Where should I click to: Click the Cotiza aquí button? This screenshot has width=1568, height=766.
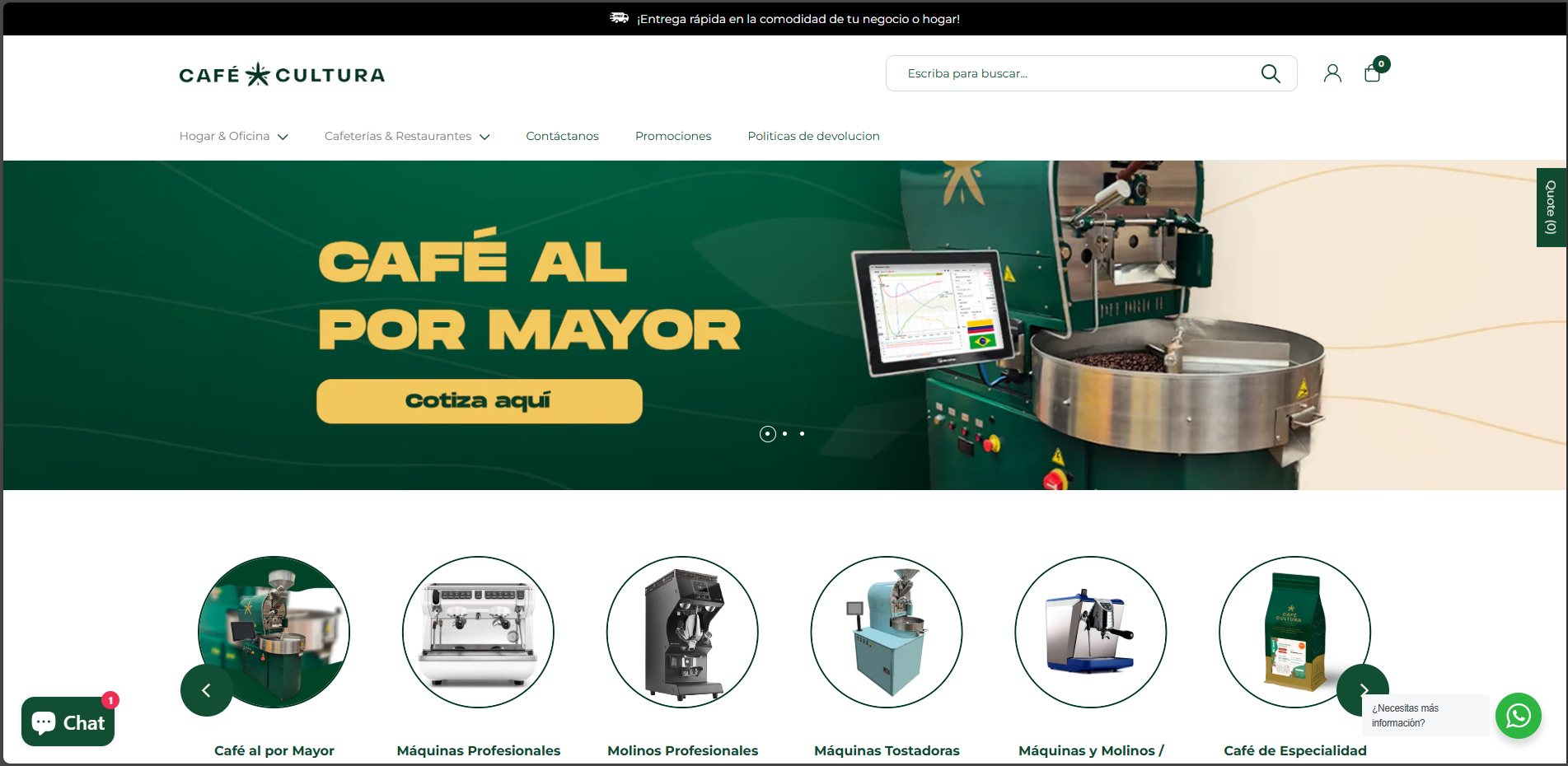click(x=479, y=401)
